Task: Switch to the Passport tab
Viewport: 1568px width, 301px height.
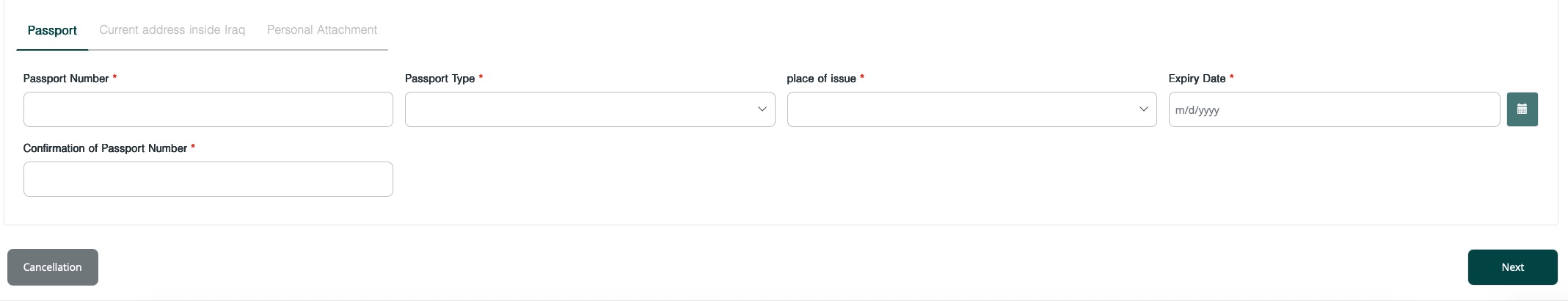Action: (x=52, y=30)
